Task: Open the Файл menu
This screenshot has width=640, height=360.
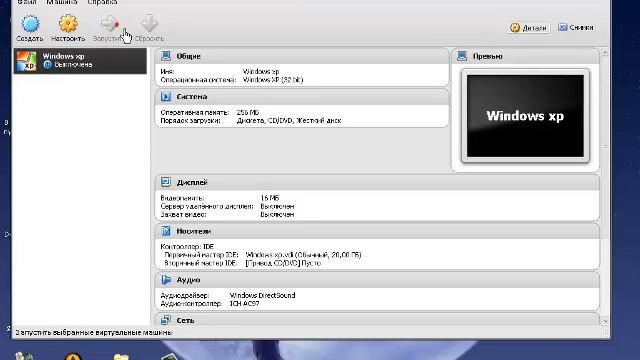Action: point(27,2)
